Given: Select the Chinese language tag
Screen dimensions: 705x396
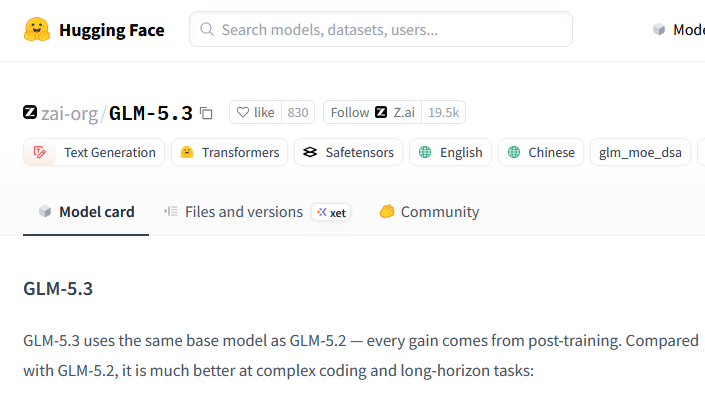Looking at the screenshot, I should [541, 152].
